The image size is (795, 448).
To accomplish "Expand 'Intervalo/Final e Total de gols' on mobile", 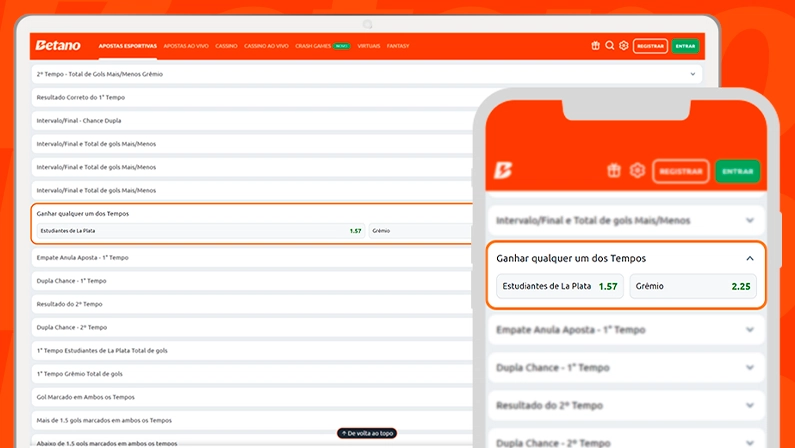I will pos(750,220).
